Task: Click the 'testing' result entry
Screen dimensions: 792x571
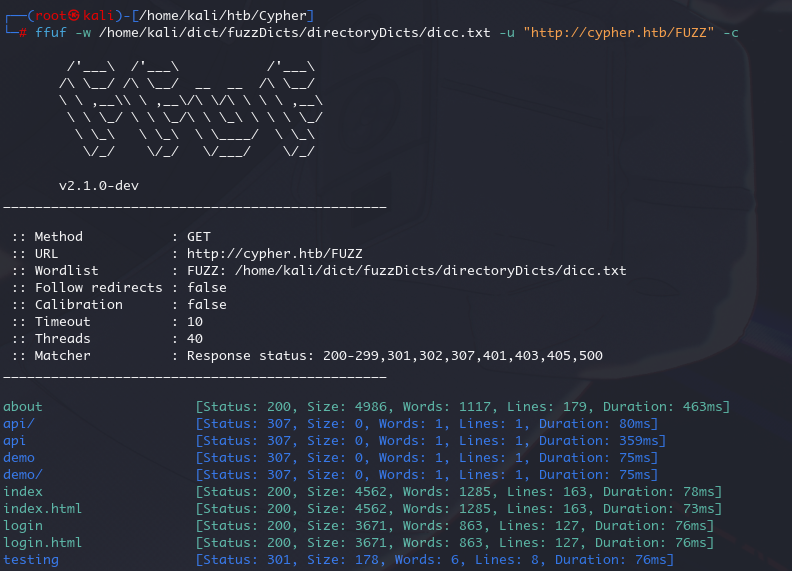Action: pos(31,560)
